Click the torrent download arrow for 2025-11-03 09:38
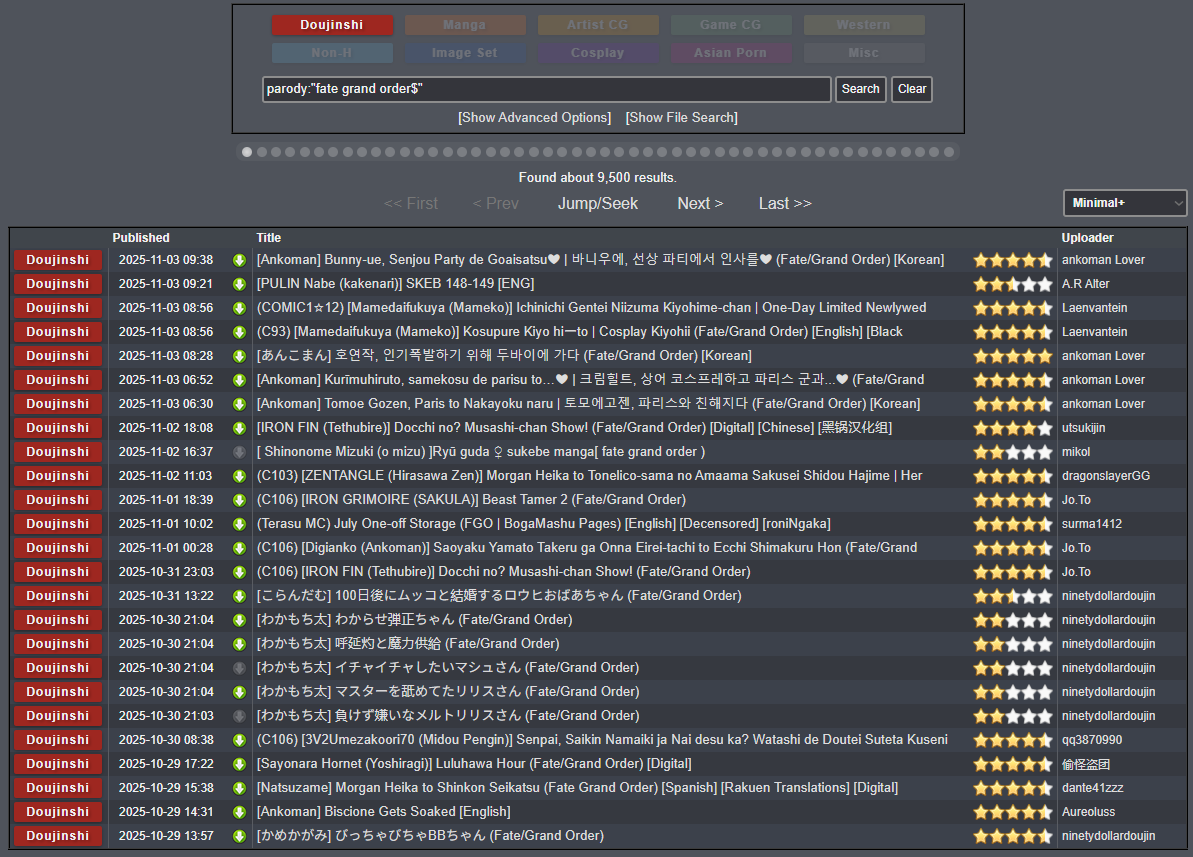The width and height of the screenshot is (1193, 857). (239, 260)
